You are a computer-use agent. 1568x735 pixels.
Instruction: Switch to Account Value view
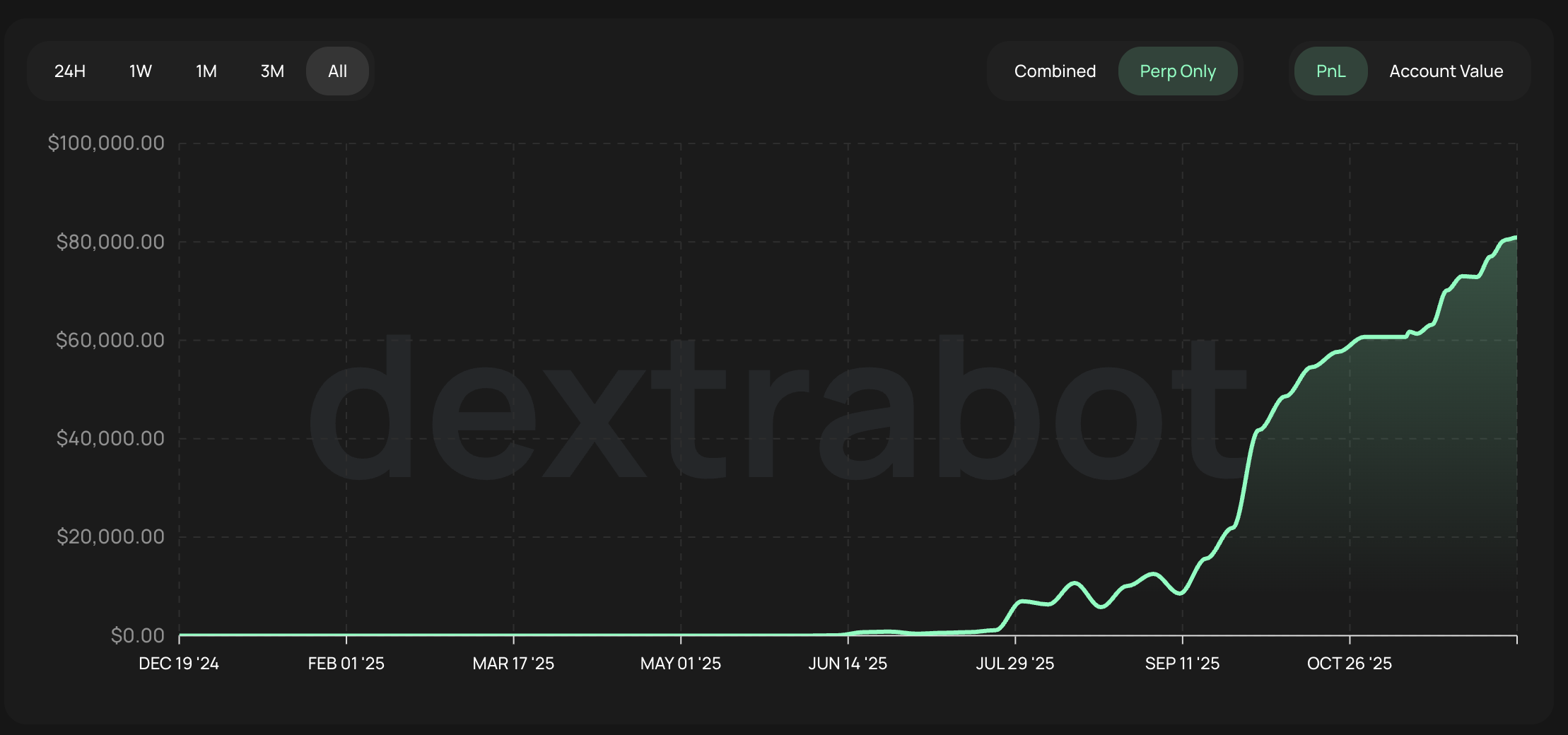point(1446,71)
